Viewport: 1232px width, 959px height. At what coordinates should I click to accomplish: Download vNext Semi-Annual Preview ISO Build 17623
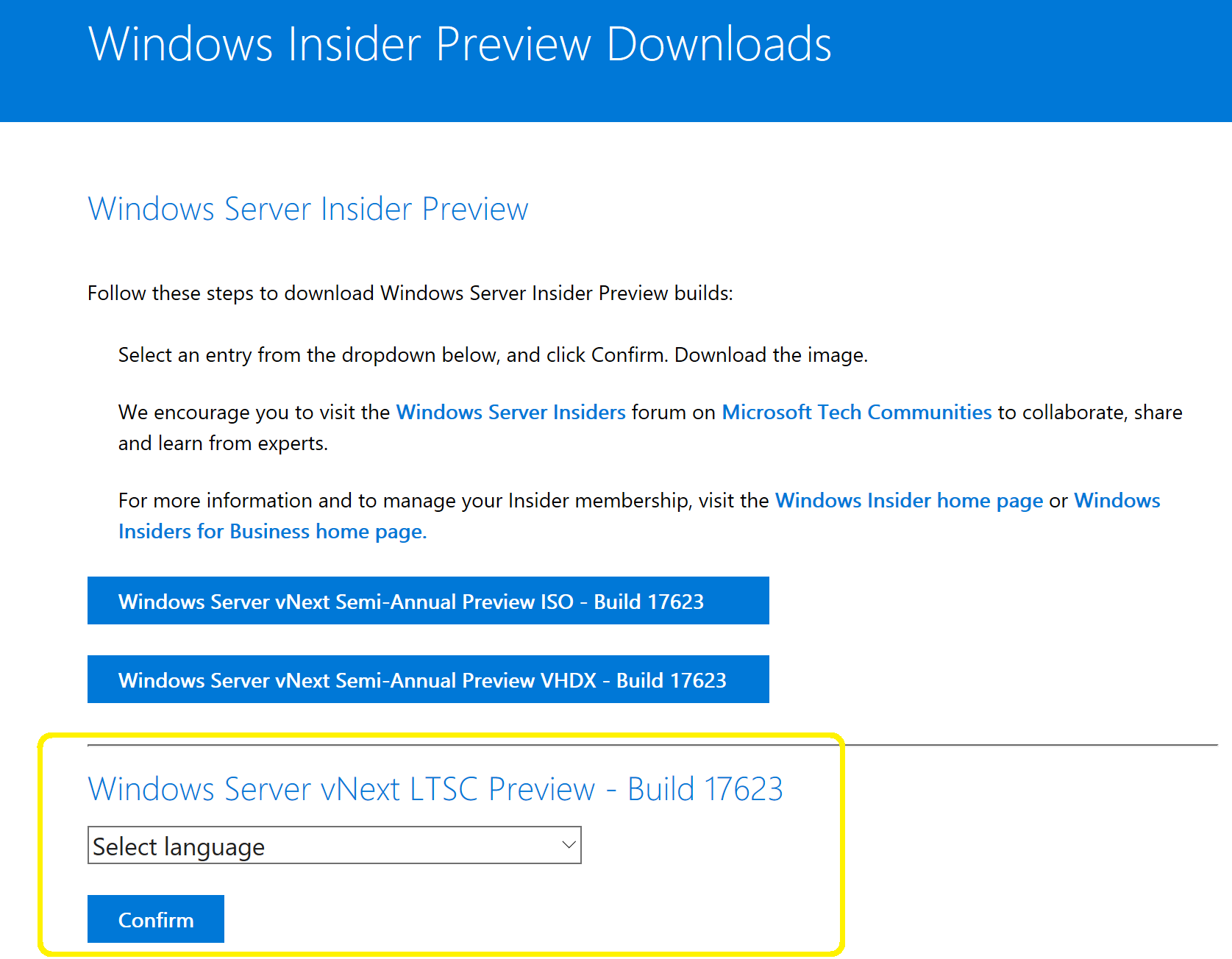pyautogui.click(x=428, y=601)
